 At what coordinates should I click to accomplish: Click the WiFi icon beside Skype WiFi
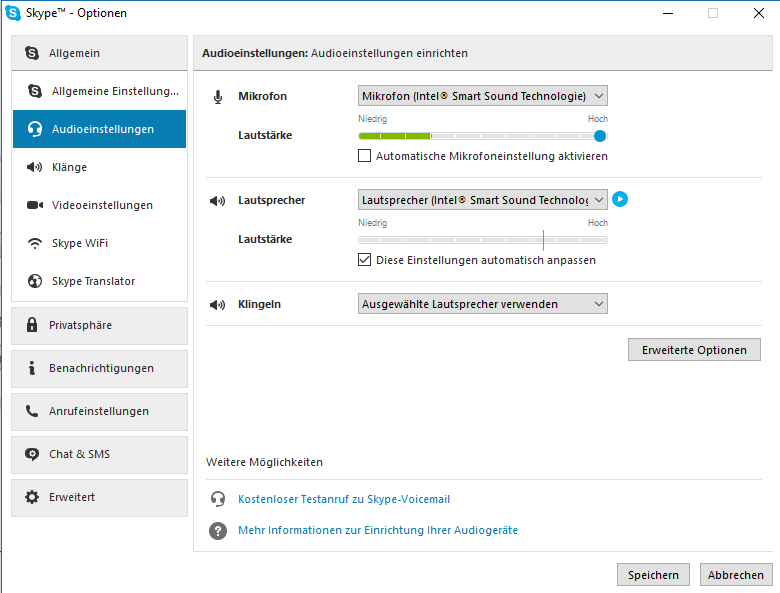(x=35, y=243)
